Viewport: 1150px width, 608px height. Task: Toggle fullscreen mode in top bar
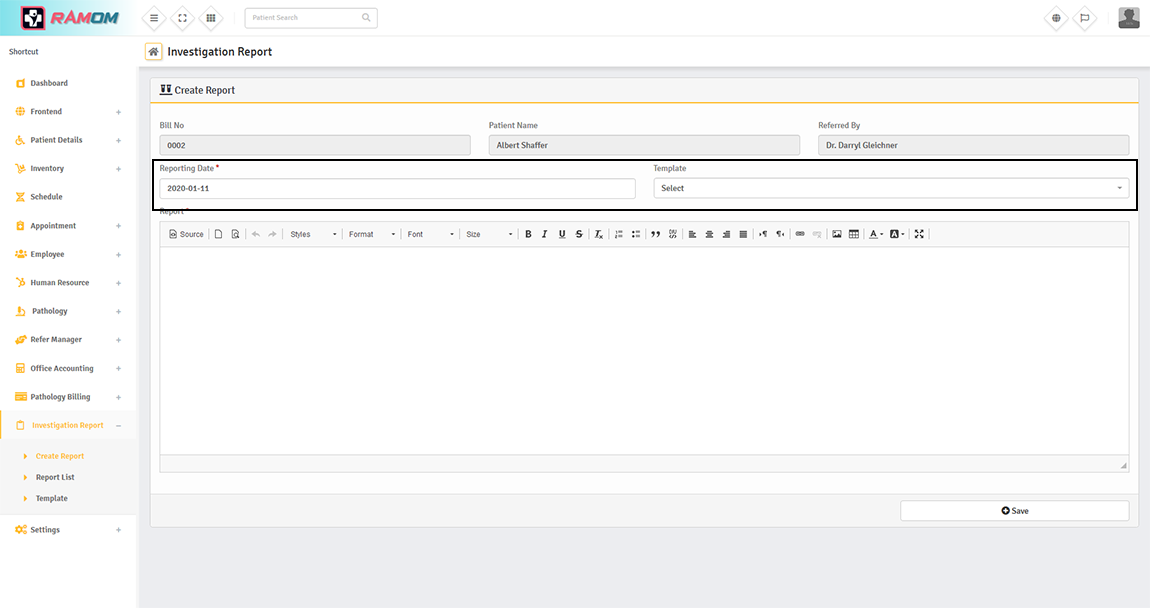[x=181, y=18]
